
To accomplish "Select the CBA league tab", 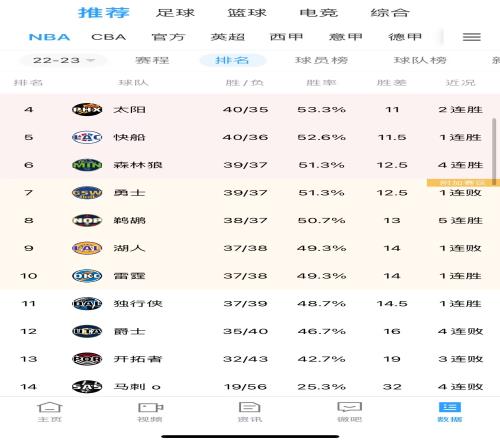I will point(109,37).
